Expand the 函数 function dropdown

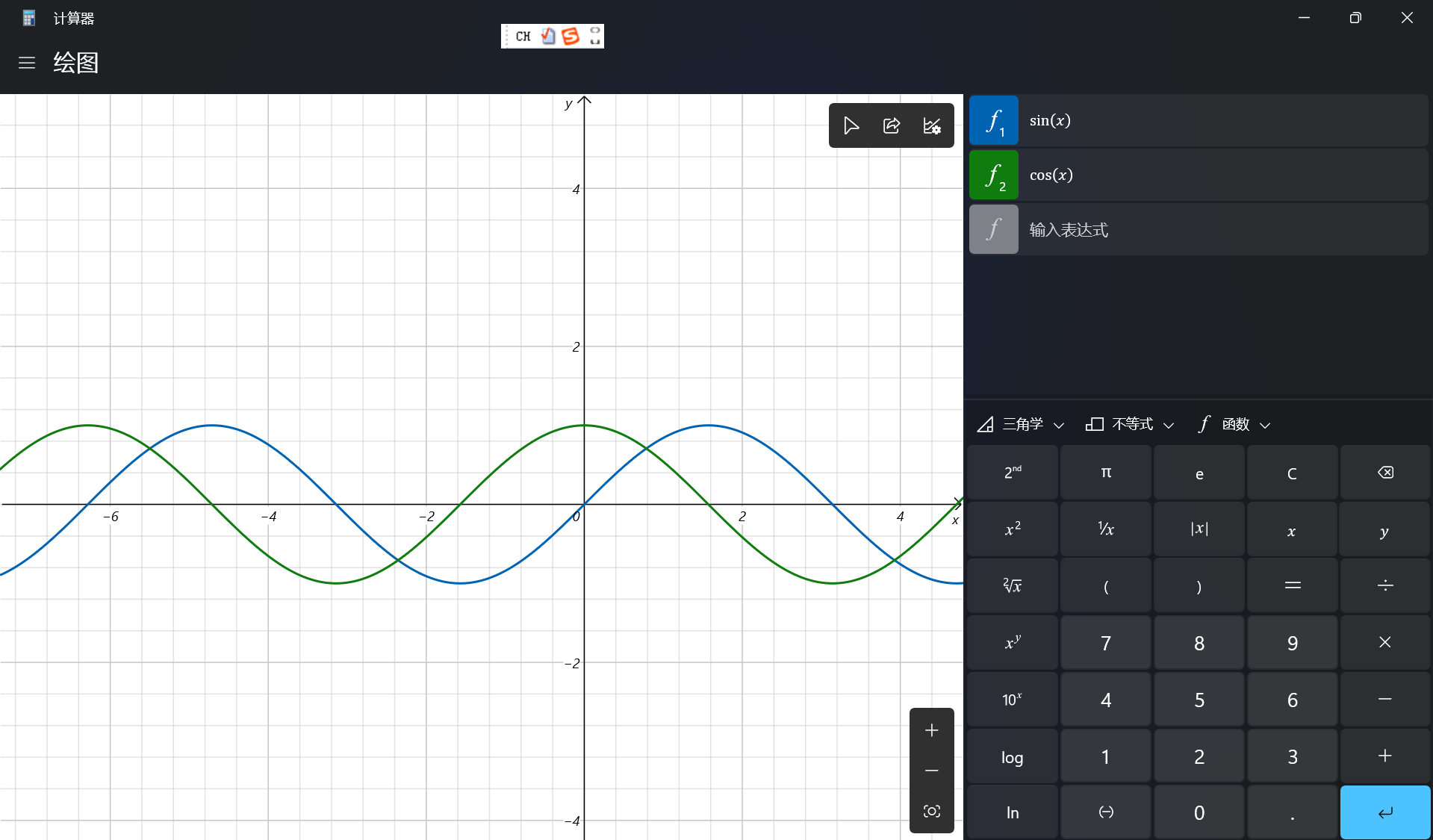1234,424
